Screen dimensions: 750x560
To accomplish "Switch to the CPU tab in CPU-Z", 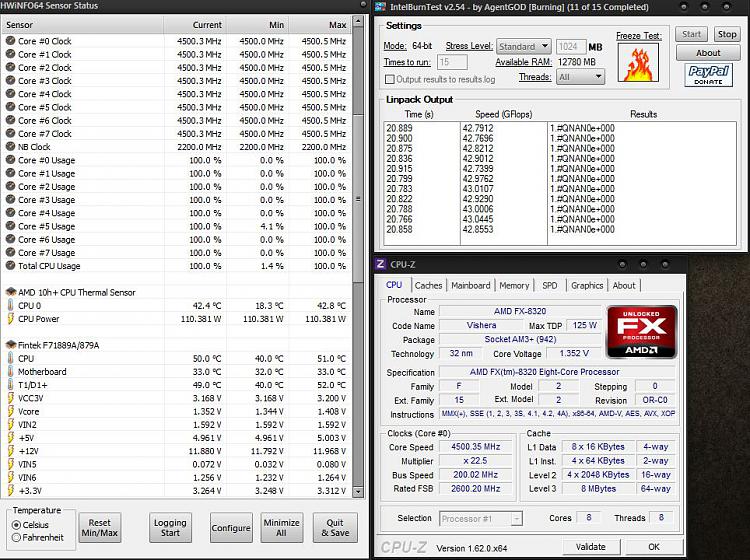I will pyautogui.click(x=394, y=285).
